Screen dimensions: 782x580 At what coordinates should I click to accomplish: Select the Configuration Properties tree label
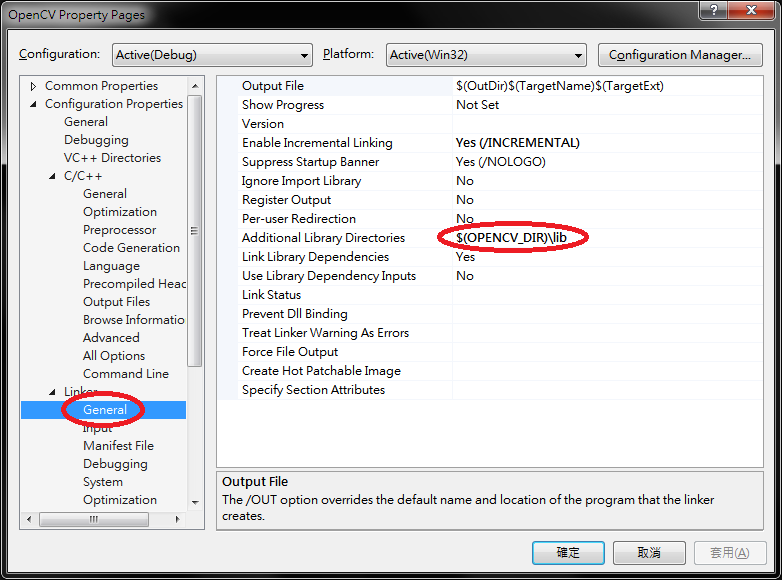(114, 104)
